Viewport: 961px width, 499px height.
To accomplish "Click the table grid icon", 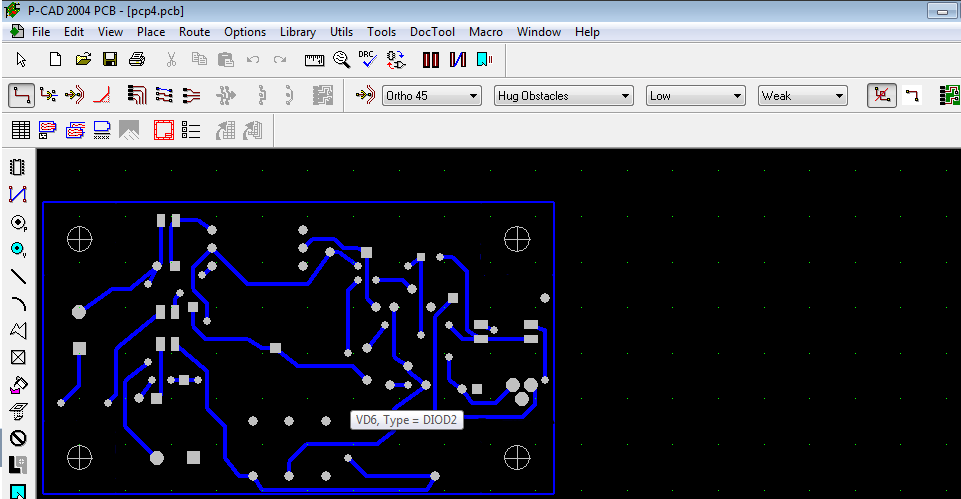I will pyautogui.click(x=21, y=130).
